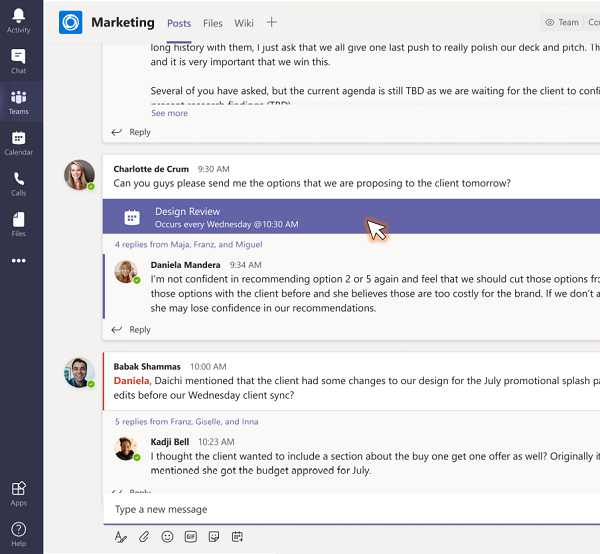
Task: Click Charlotte de Crum's profile picture
Action: point(79,175)
